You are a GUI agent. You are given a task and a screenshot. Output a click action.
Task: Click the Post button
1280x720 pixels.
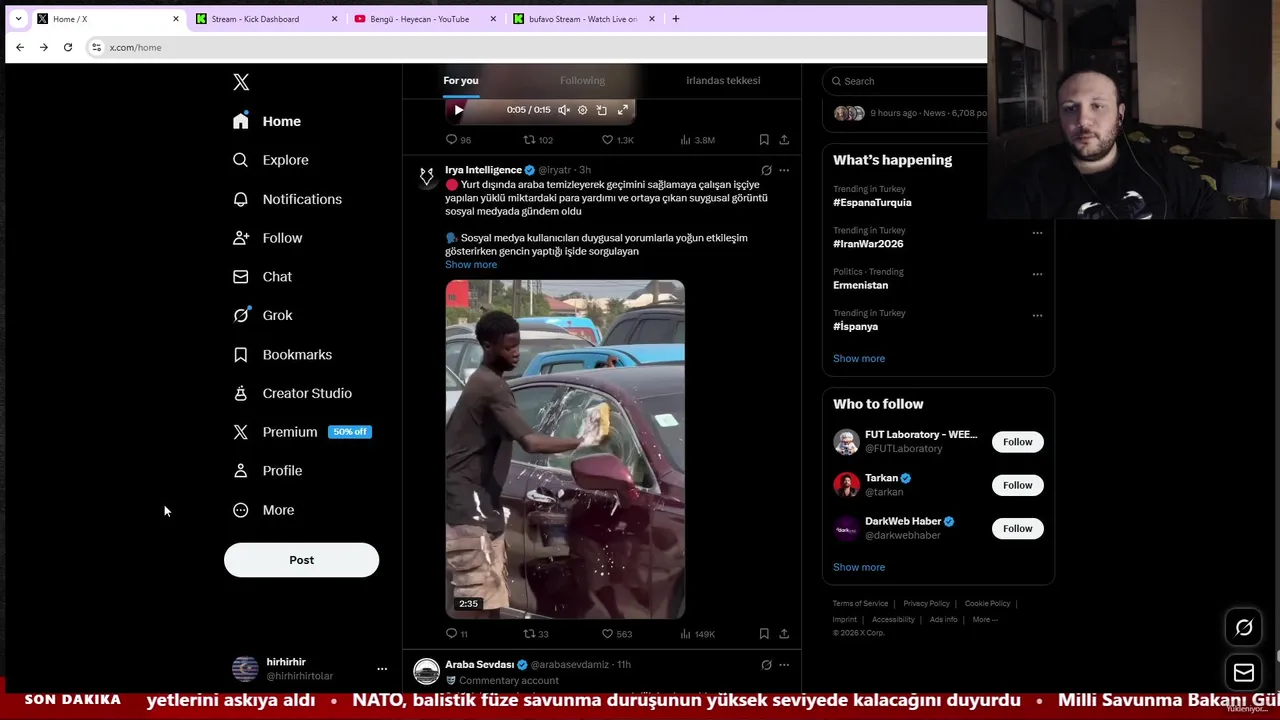point(301,560)
